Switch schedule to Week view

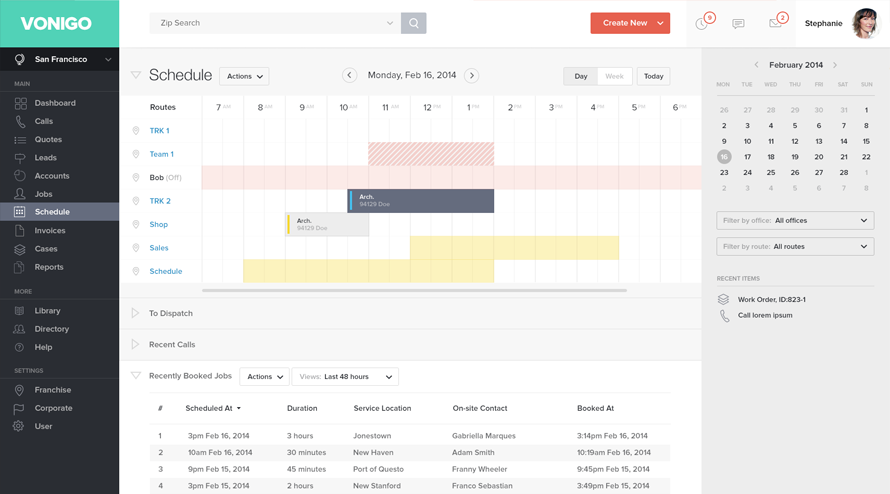click(x=614, y=76)
